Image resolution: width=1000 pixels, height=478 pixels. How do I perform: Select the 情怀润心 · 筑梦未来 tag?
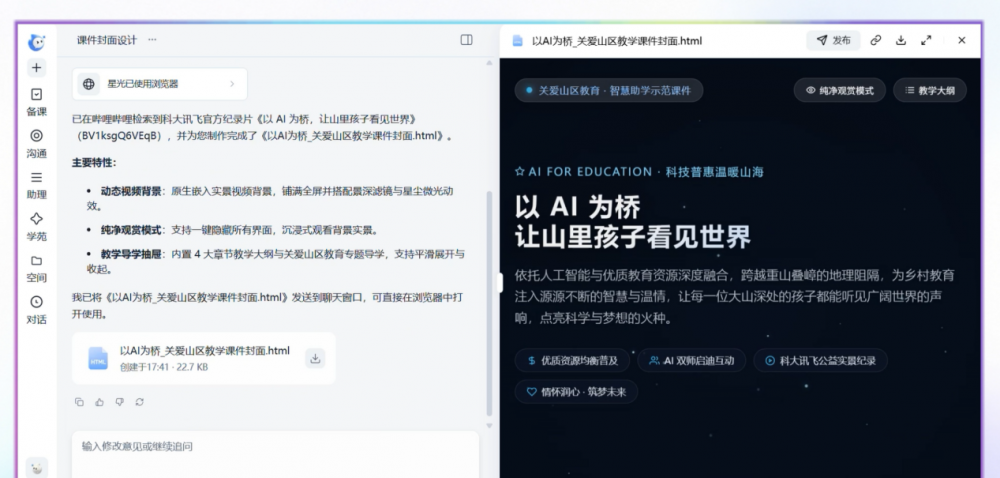point(576,392)
